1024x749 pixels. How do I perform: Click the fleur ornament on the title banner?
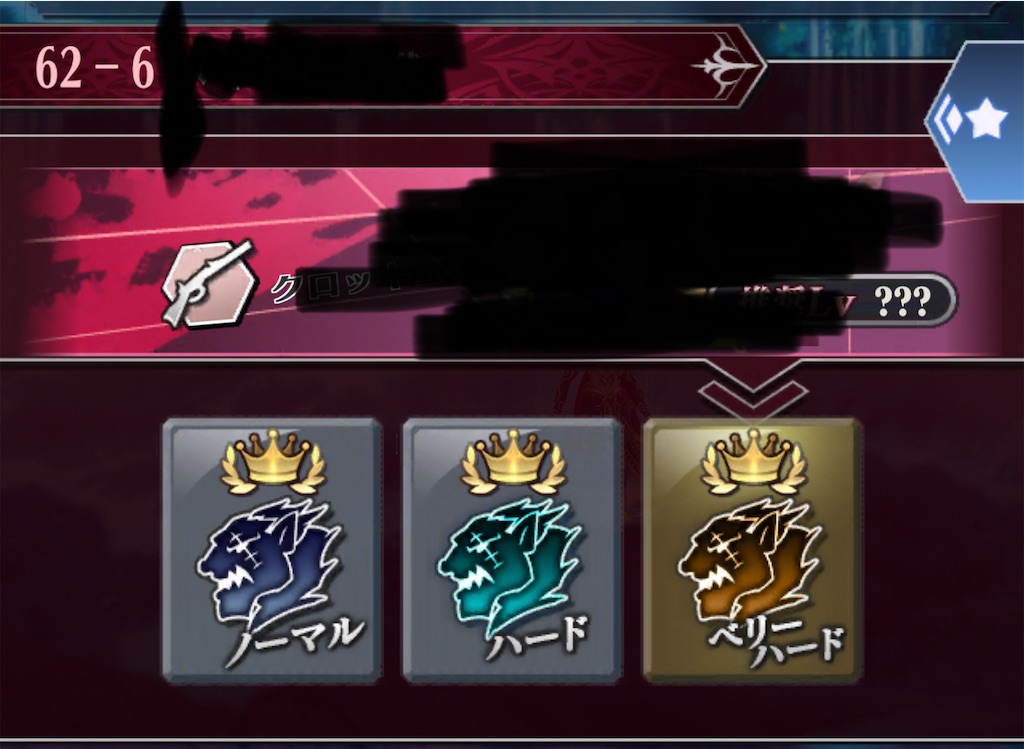point(725,66)
